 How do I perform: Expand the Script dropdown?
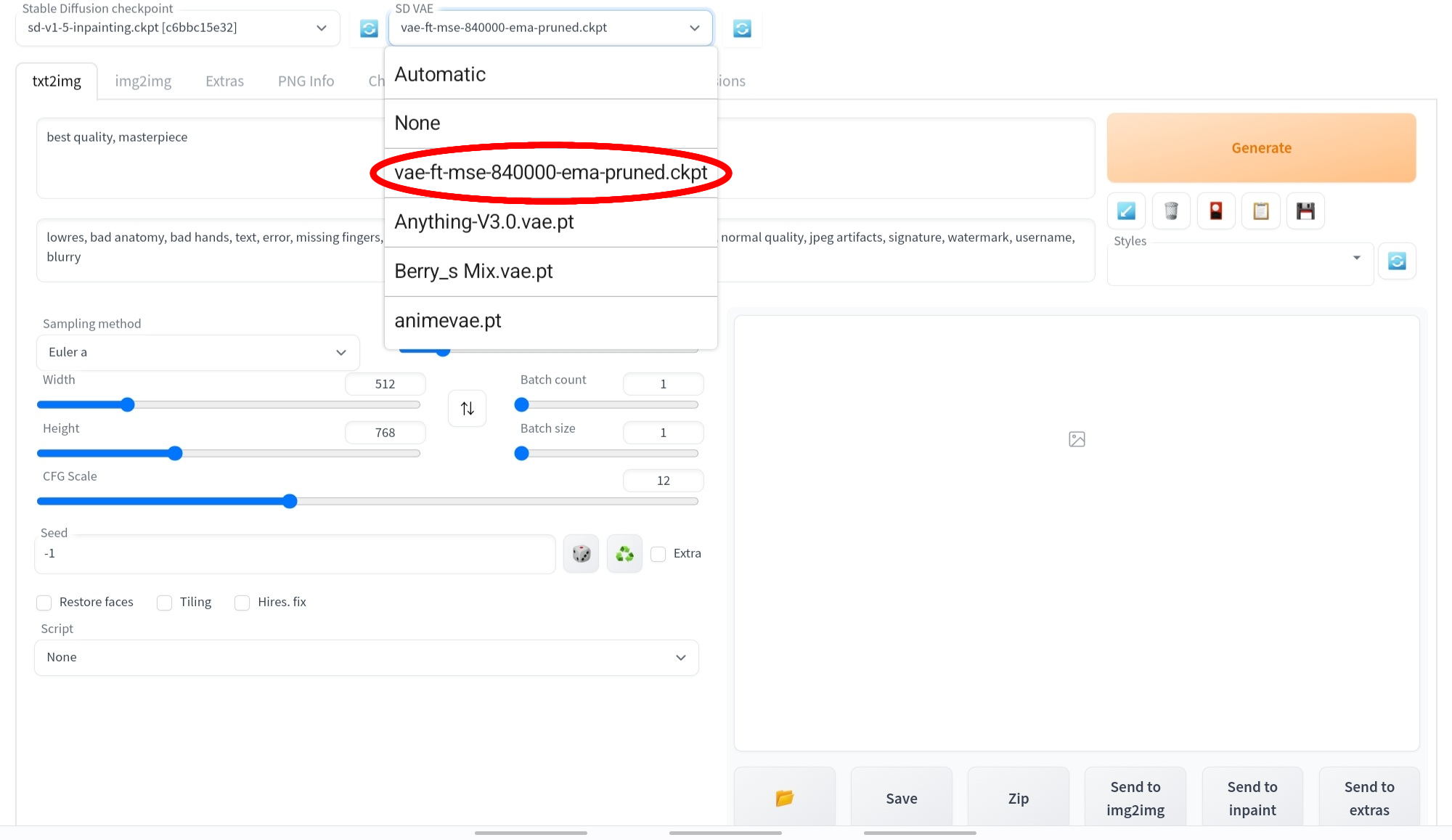tap(366, 657)
